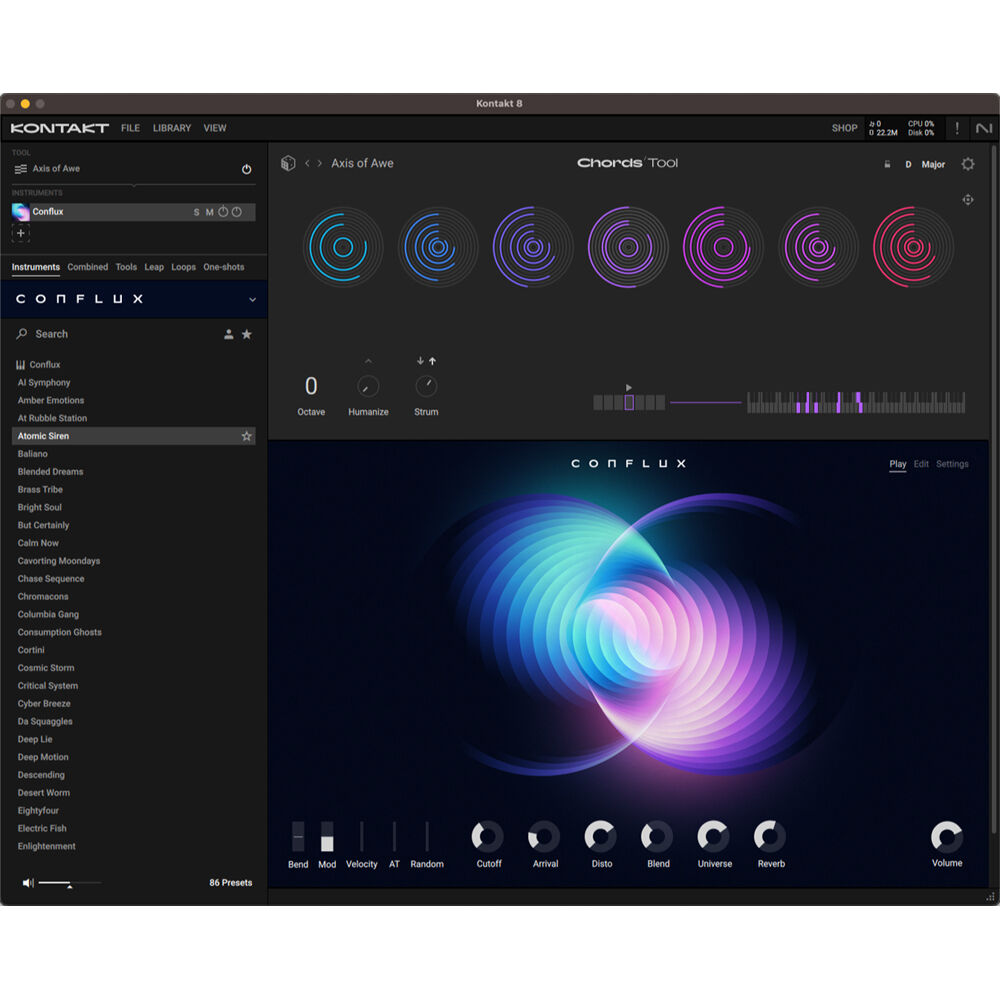Open the LIBRARY menu
Image resolution: width=1000 pixels, height=1000 pixels.
(172, 128)
